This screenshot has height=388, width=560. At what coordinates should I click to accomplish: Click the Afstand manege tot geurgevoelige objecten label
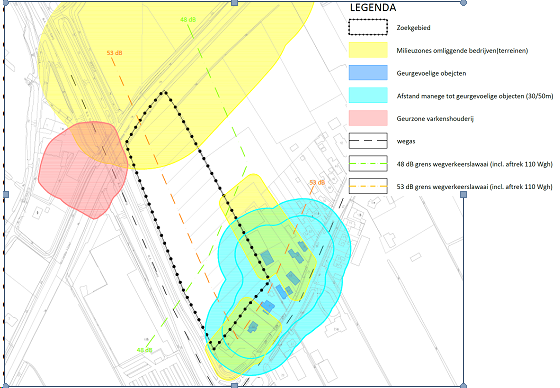(x=475, y=96)
